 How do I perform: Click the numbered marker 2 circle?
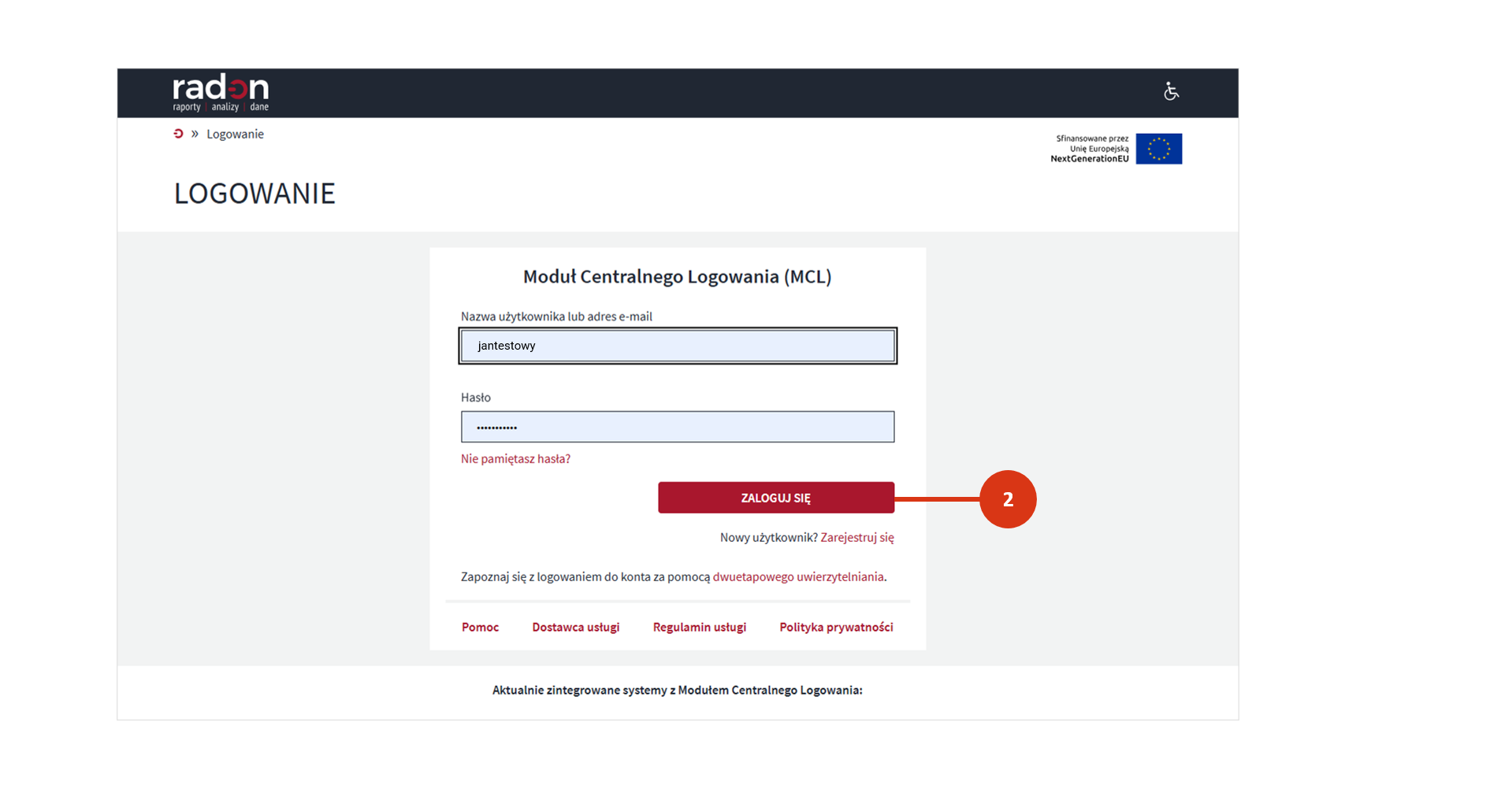tap(1007, 499)
